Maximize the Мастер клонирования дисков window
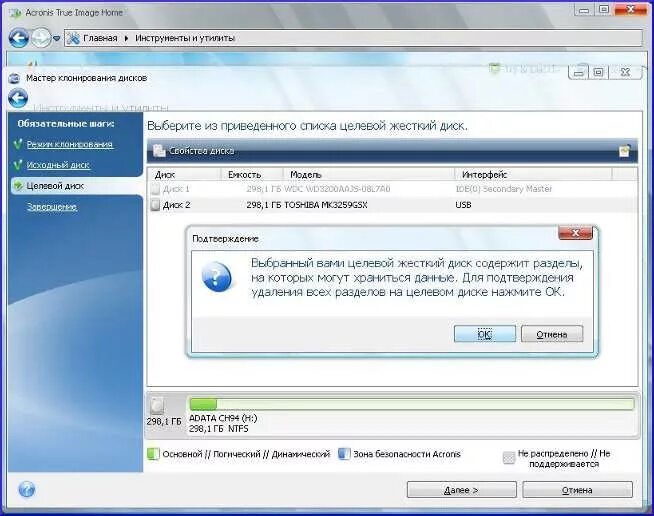 599,73
